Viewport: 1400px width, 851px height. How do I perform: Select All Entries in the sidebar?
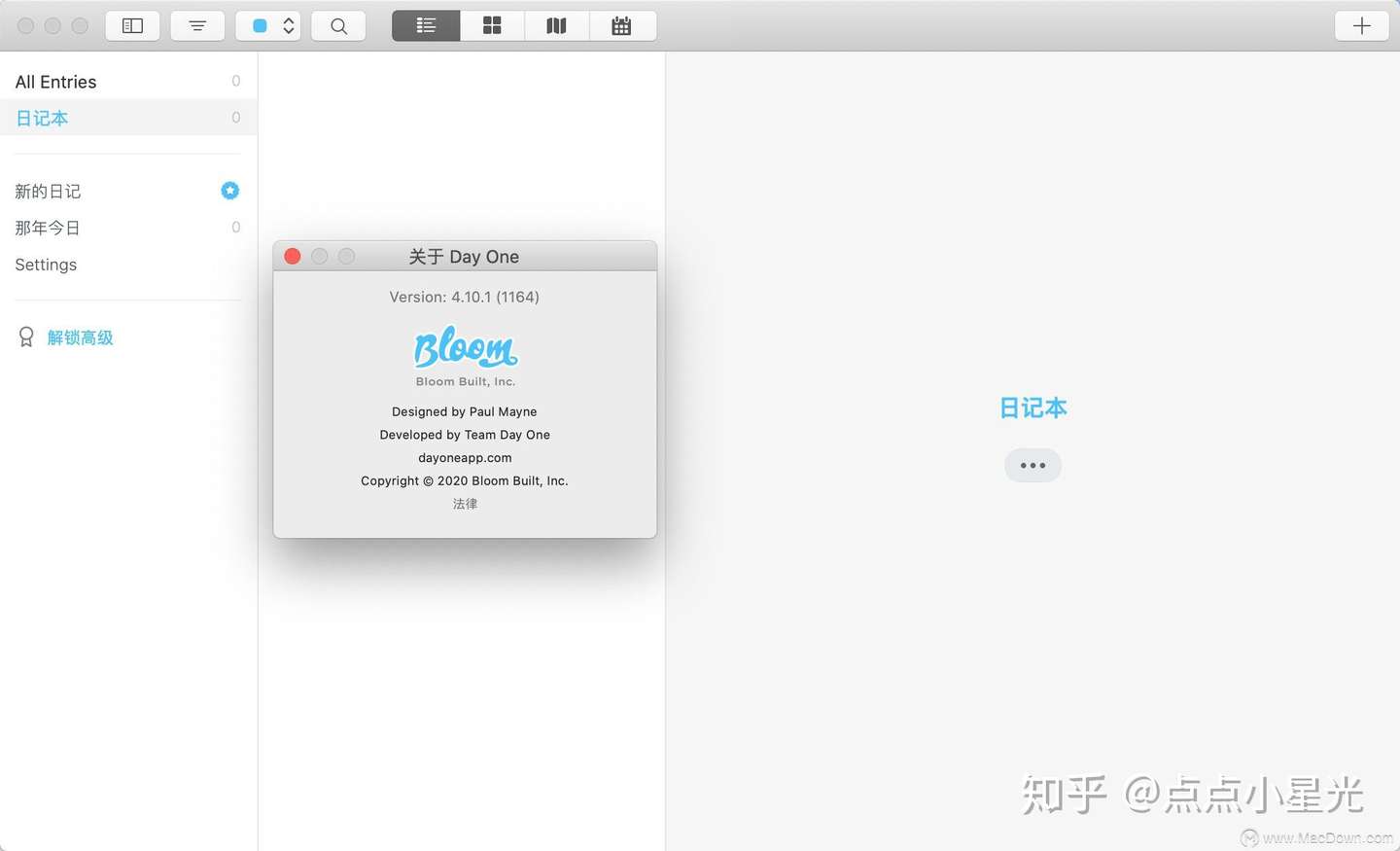55,82
